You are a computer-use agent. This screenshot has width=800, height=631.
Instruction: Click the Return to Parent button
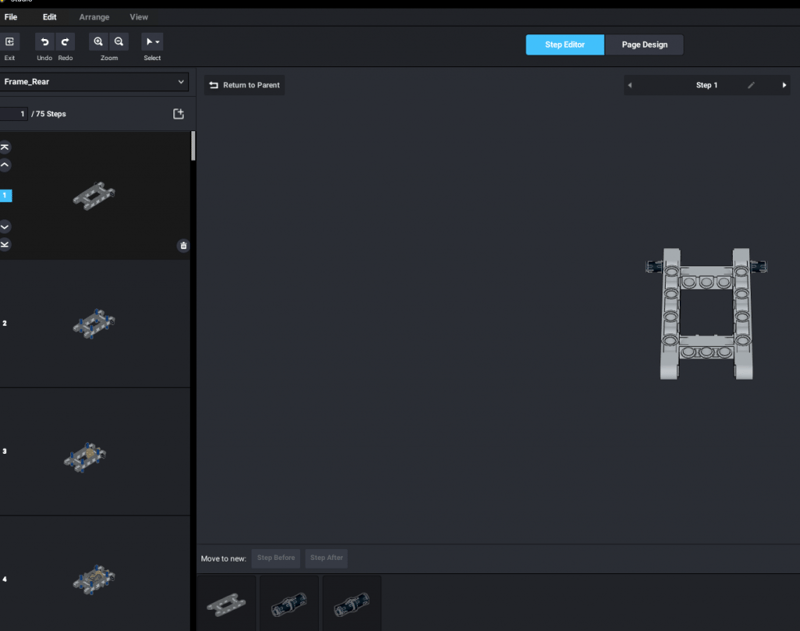click(245, 85)
